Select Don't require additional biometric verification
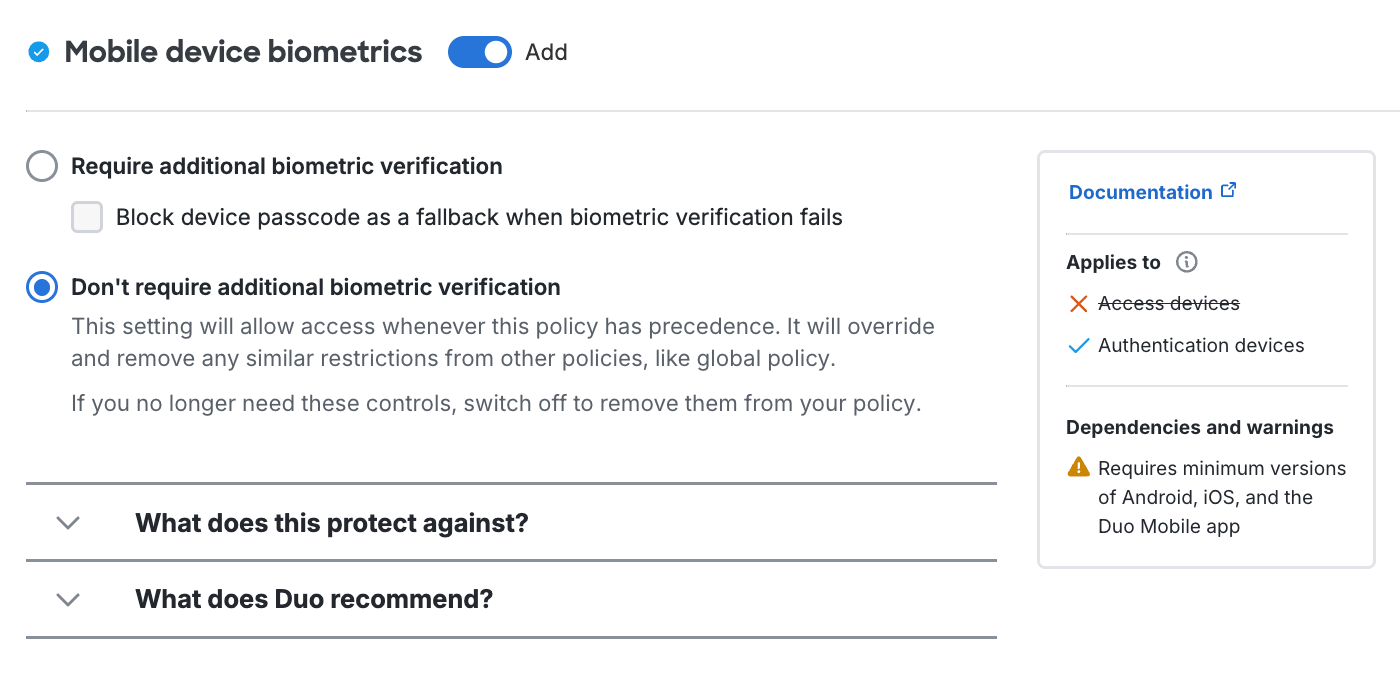The image size is (1400, 674). point(40,287)
